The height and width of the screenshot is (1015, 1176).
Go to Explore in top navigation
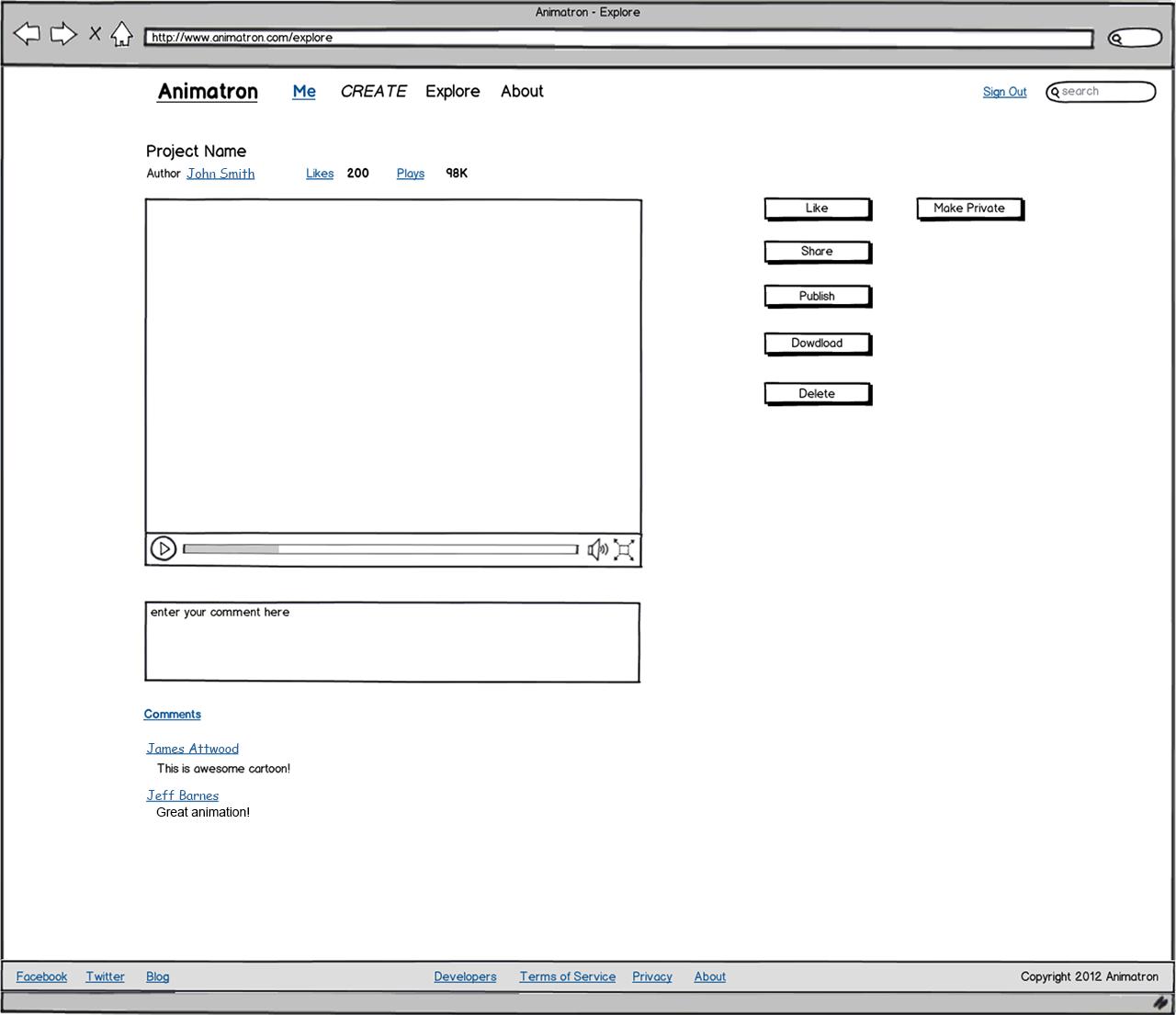pyautogui.click(x=452, y=91)
